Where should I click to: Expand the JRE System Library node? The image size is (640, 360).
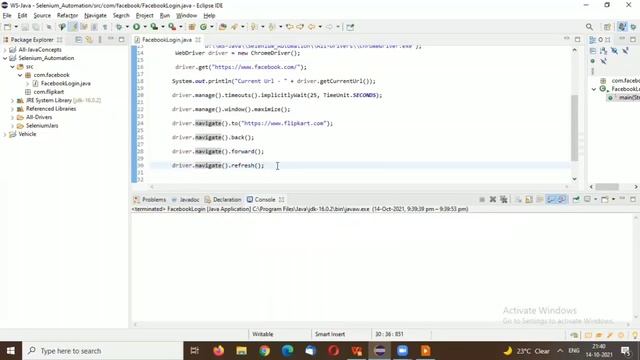pos(12,100)
